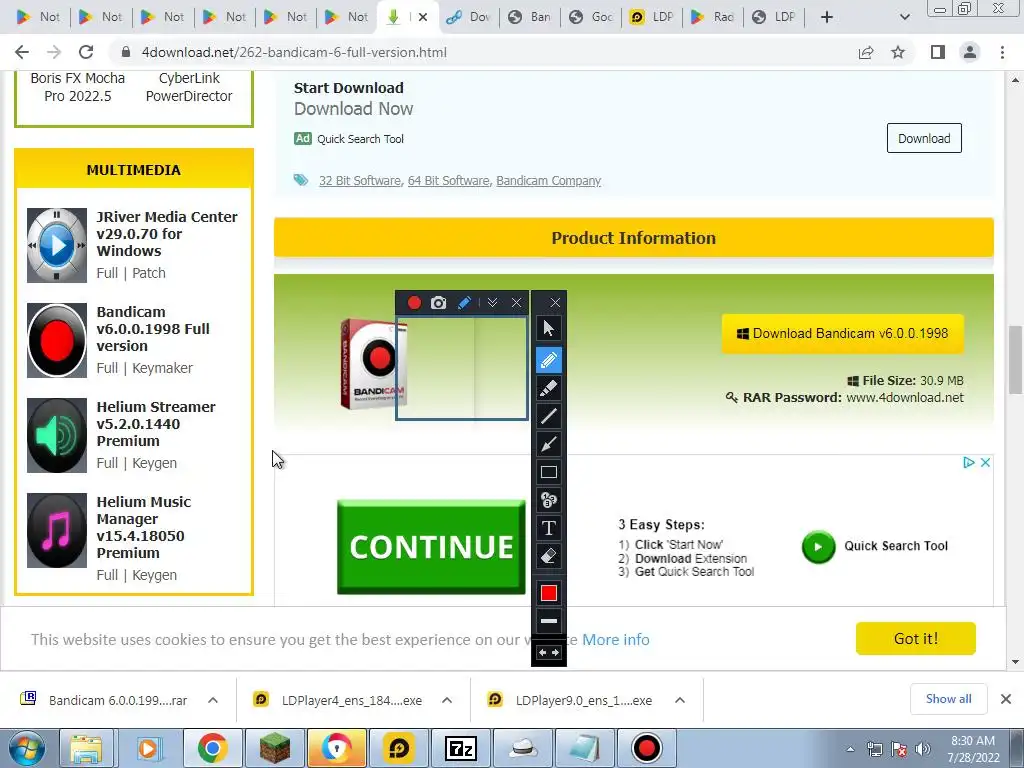
Task: Select the numbering stamp tool
Action: tap(549, 500)
